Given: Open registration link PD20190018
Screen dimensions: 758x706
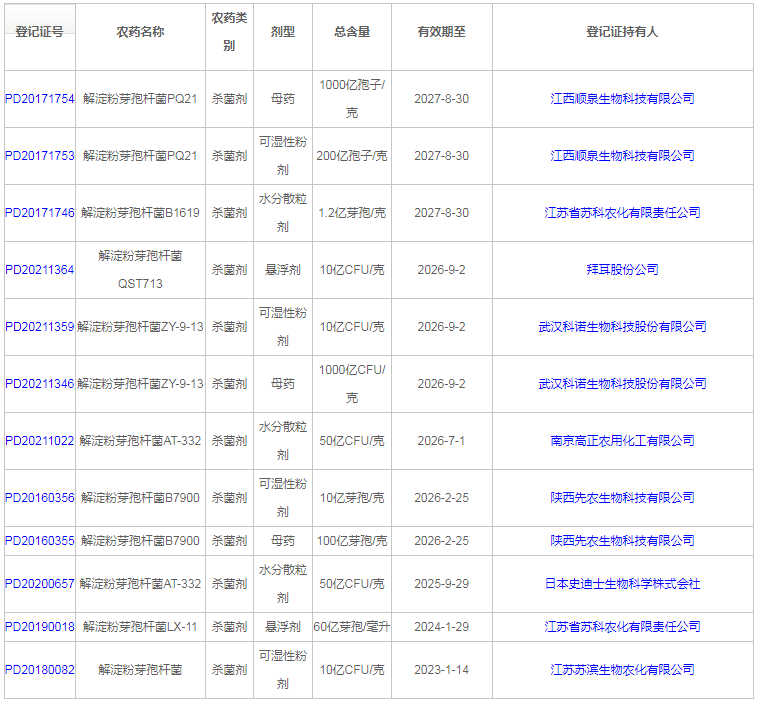Looking at the screenshot, I should pyautogui.click(x=40, y=627).
